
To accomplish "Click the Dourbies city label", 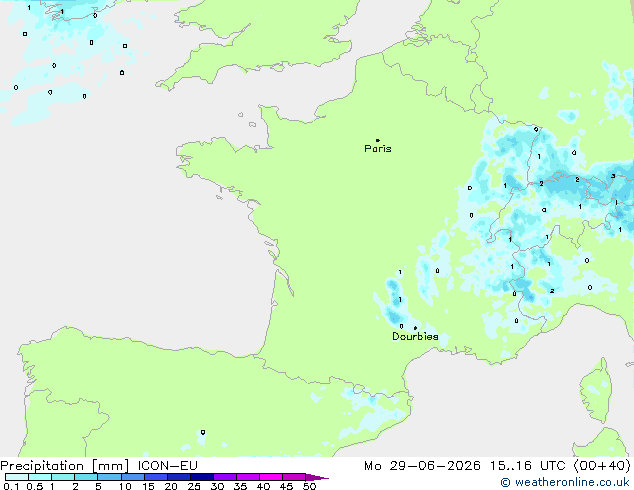I will [415, 336].
